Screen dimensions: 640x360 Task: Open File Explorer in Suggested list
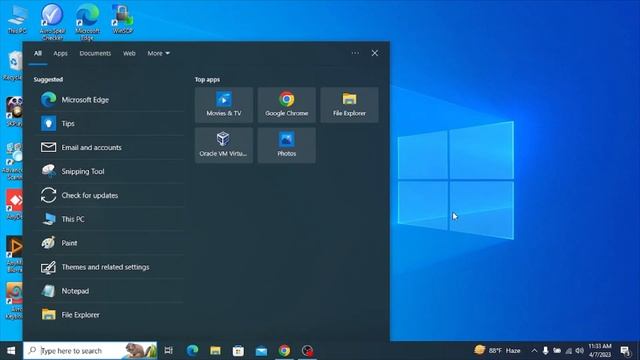109,315
